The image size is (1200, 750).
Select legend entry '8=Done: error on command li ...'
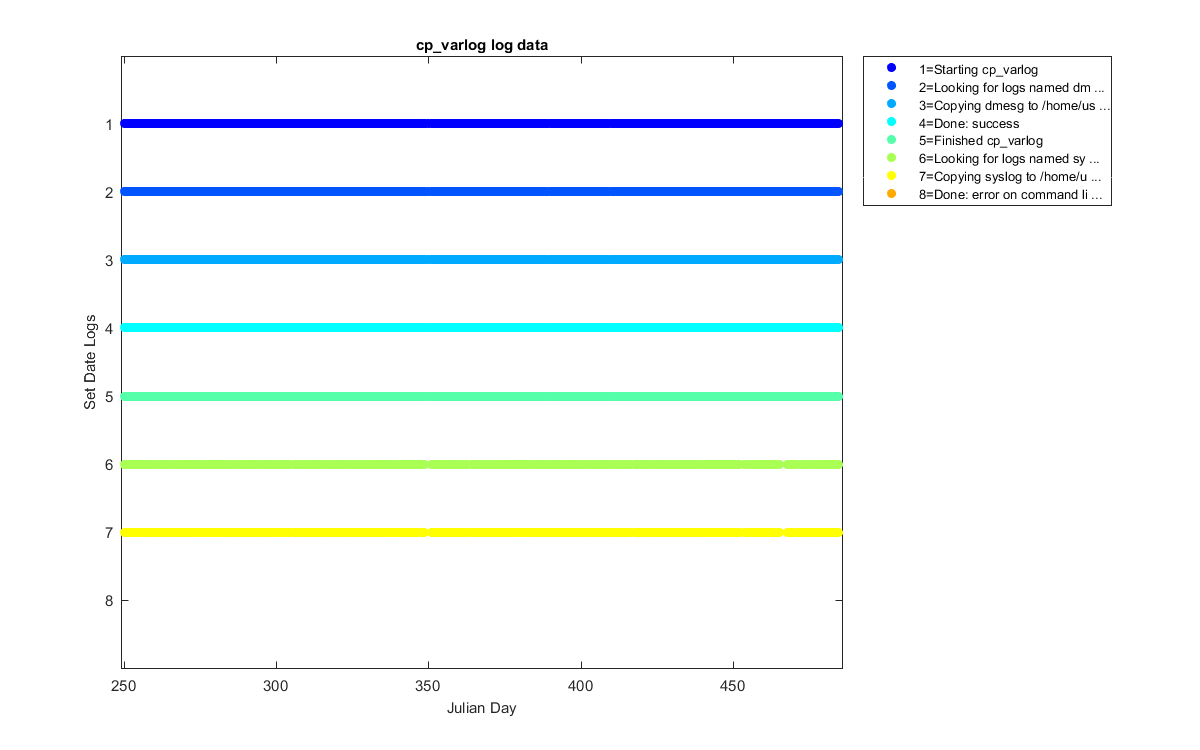point(1011,195)
